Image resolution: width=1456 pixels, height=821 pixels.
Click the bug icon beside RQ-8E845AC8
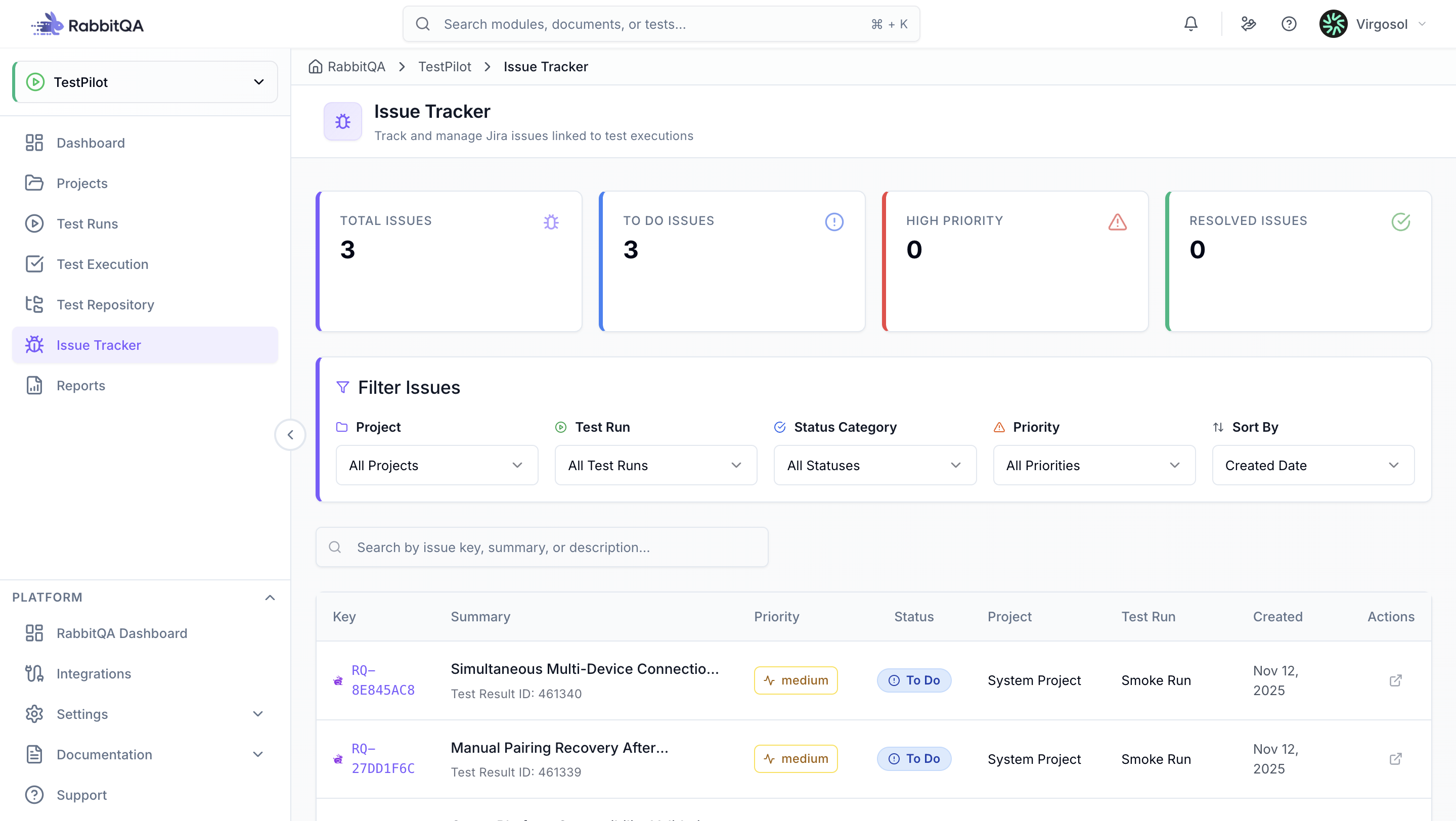tap(338, 681)
